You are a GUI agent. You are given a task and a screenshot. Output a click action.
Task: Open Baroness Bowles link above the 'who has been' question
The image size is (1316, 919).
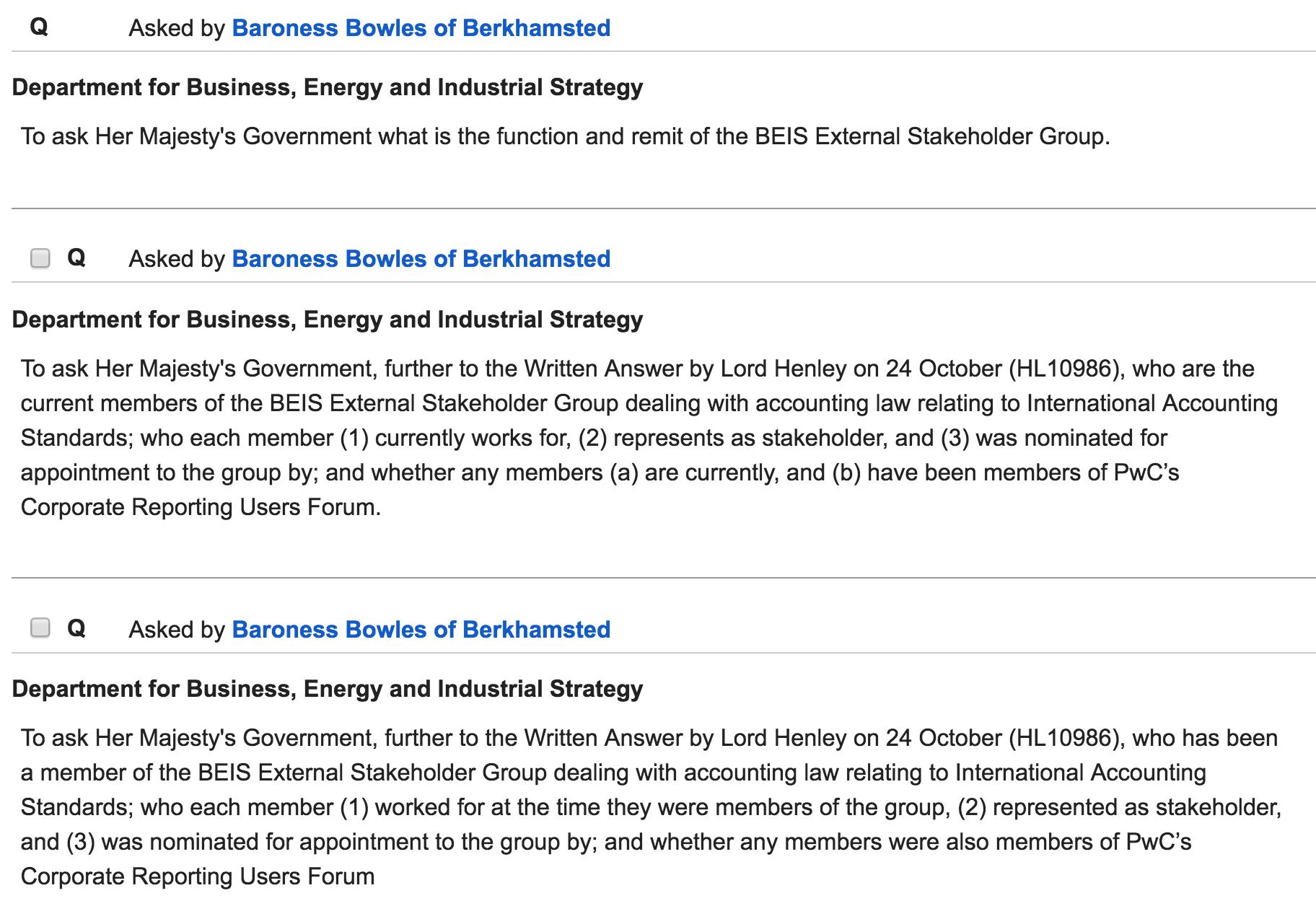coord(421,630)
